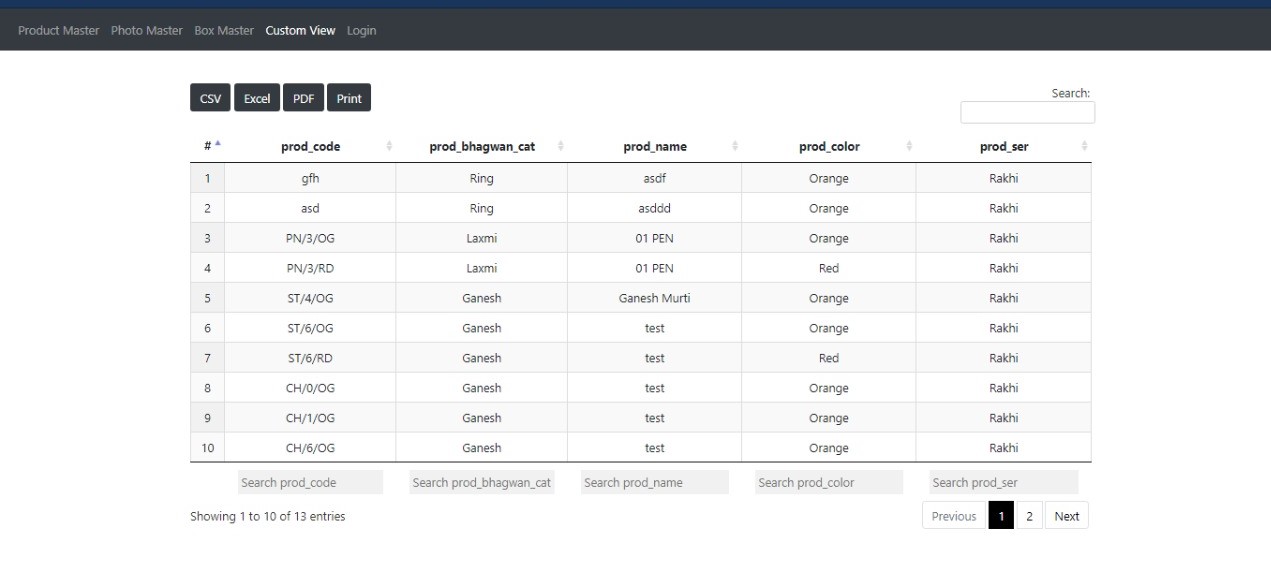Click the Search prod_code filter field

[310, 482]
